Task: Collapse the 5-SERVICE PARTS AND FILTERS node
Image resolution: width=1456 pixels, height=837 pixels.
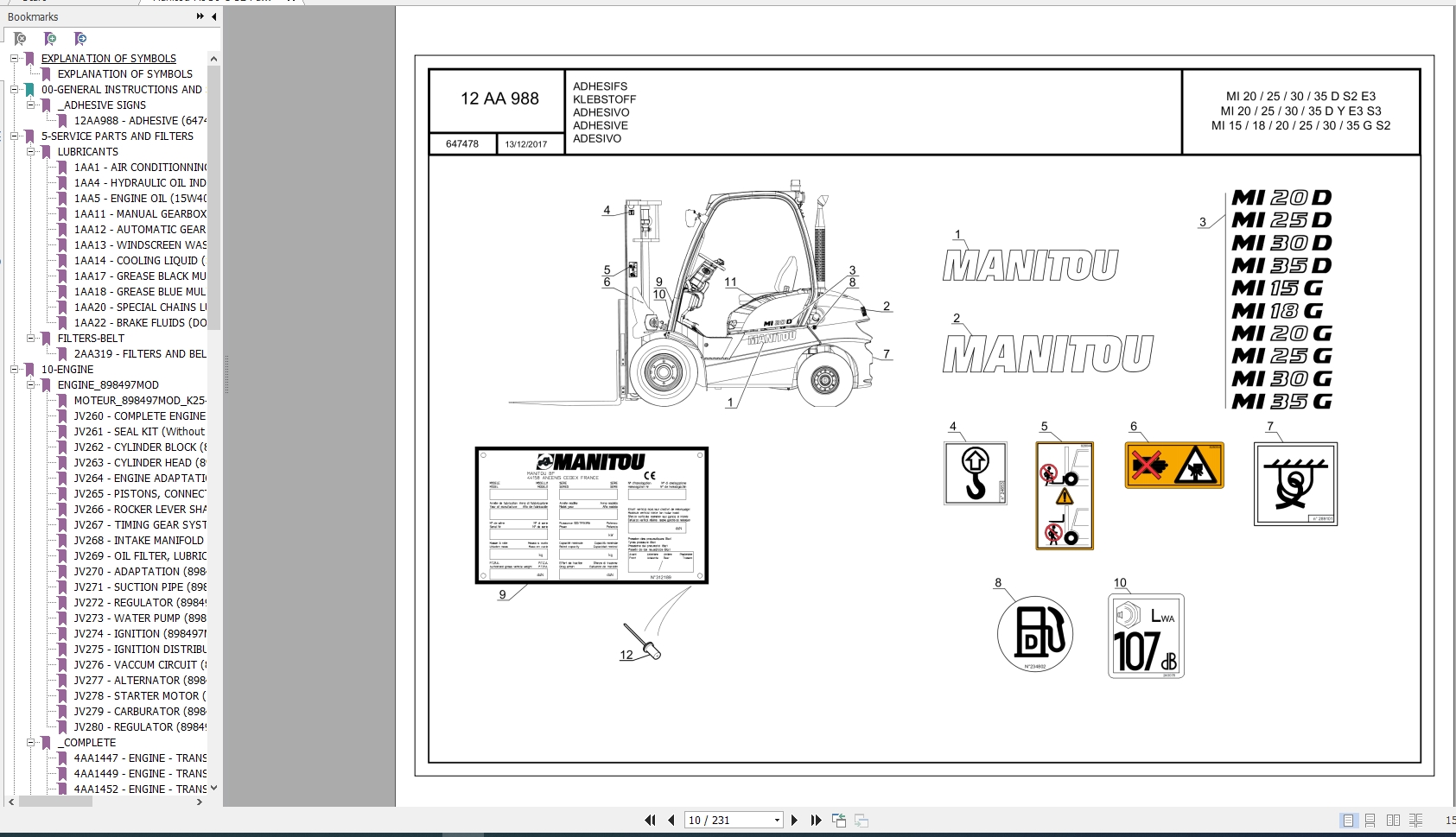Action: tap(14, 136)
